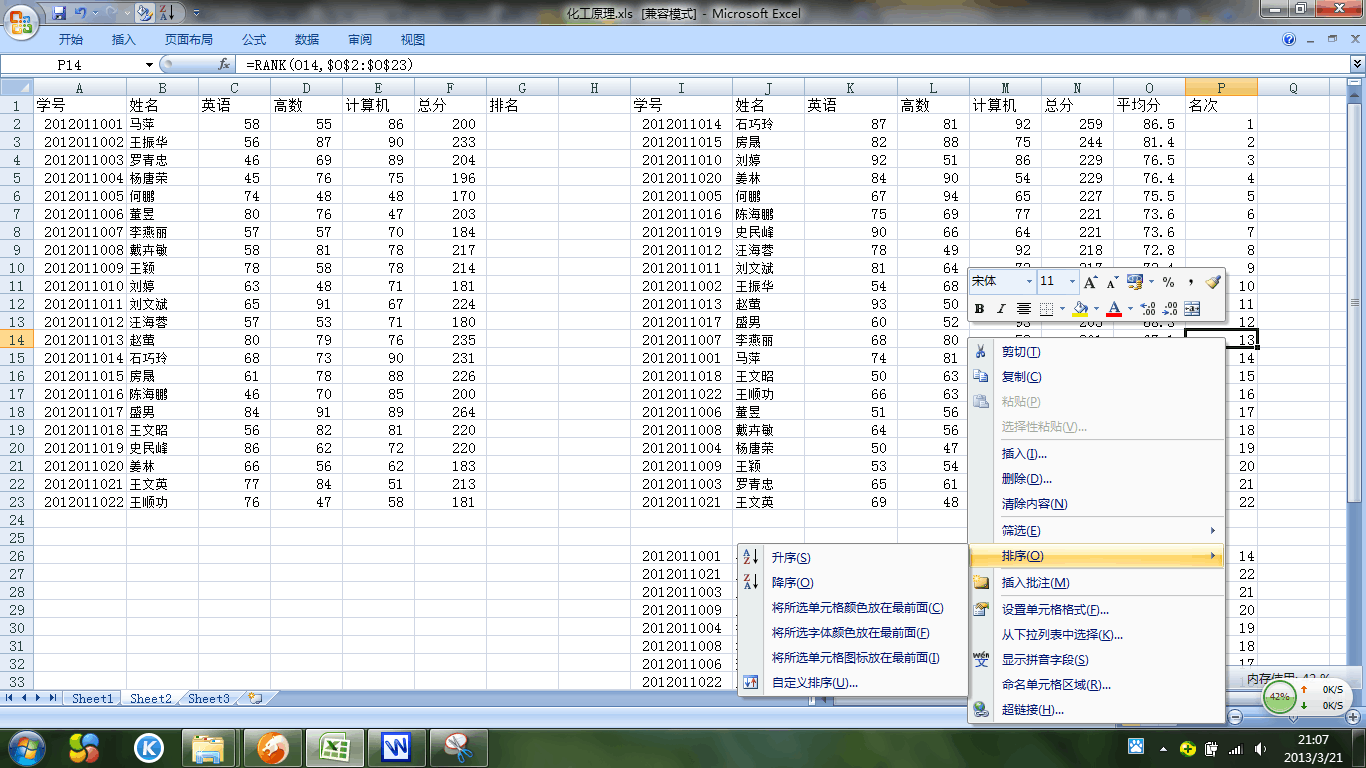Image resolution: width=1366 pixels, height=768 pixels.
Task: Click the borders icon in mini toolbar
Action: (1047, 309)
